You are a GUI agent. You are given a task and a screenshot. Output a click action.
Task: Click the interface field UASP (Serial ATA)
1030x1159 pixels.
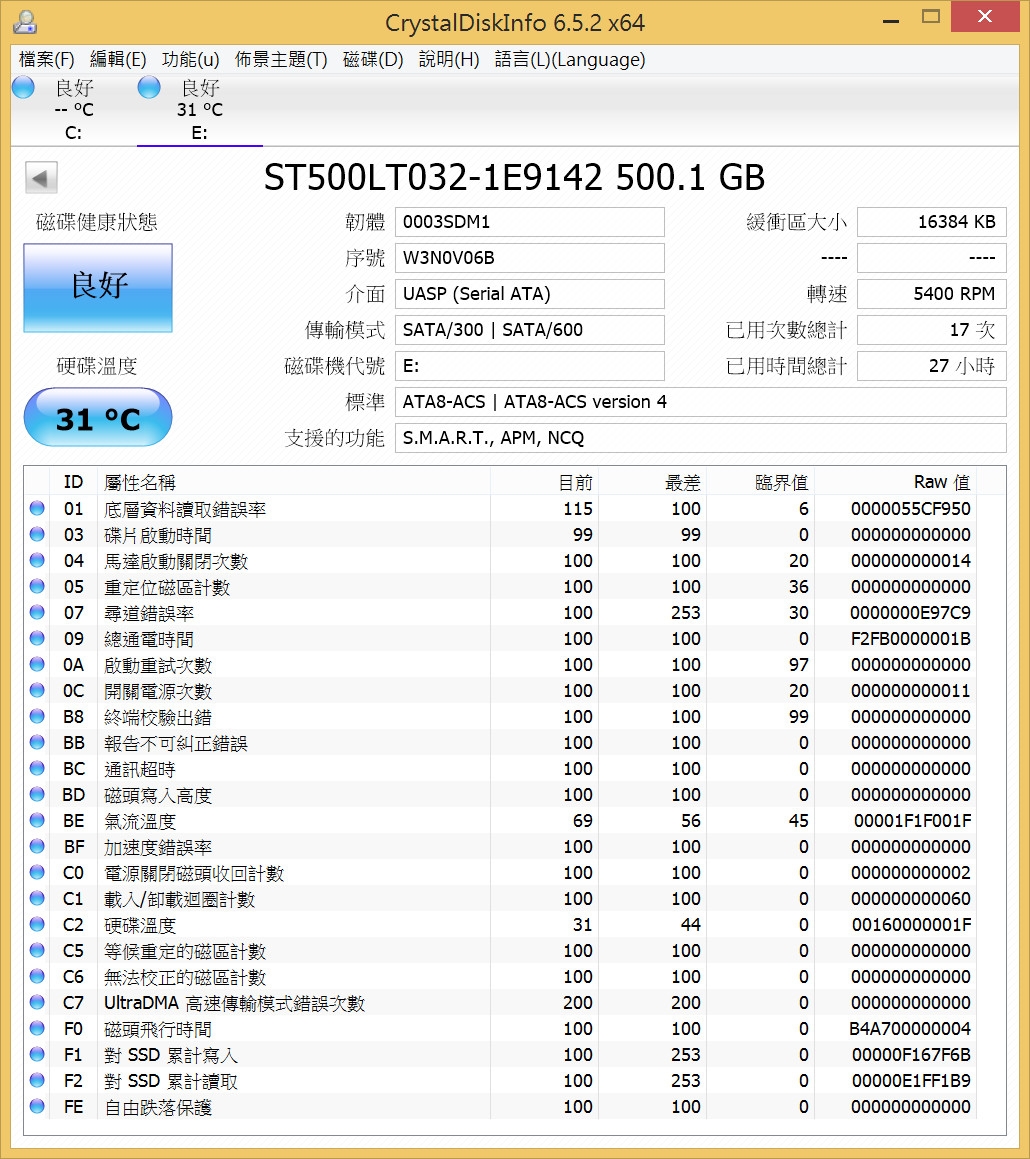(529, 294)
